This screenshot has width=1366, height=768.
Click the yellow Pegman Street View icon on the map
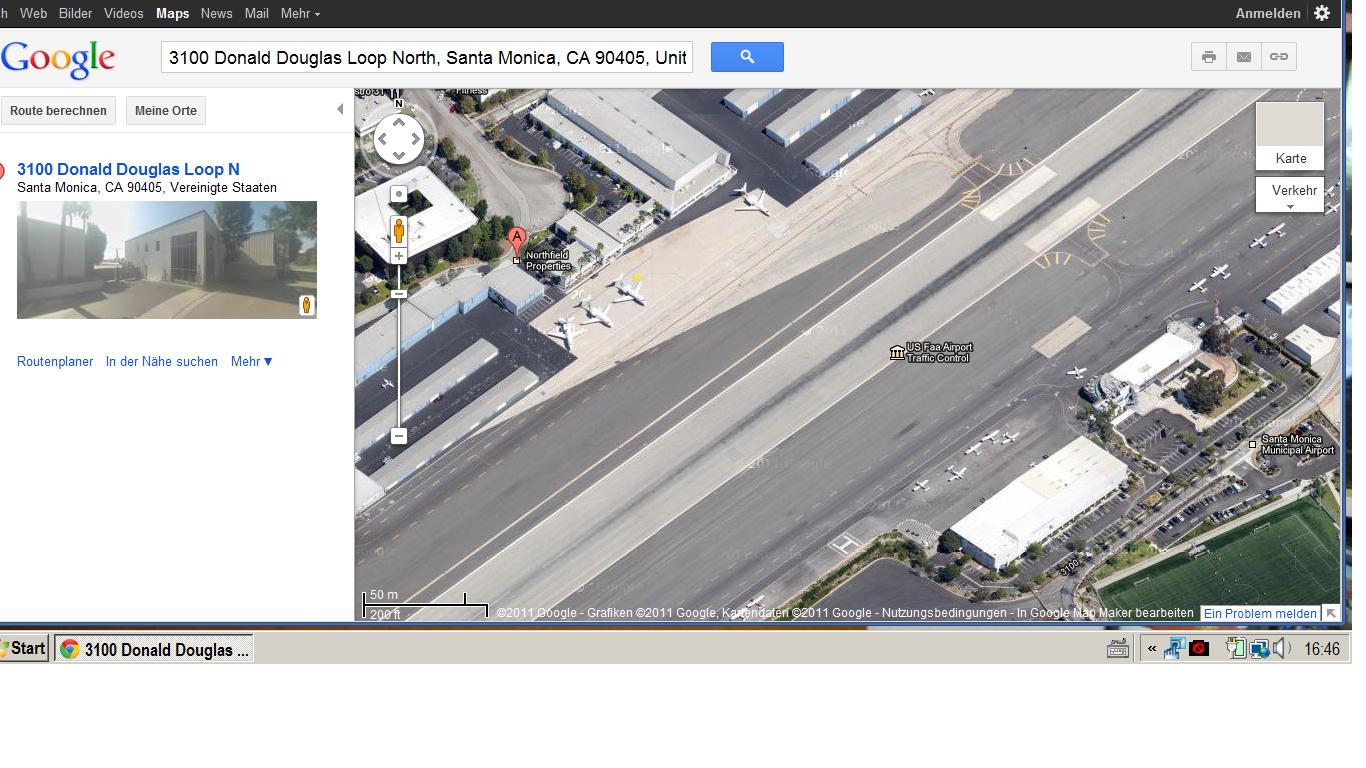[x=399, y=230]
